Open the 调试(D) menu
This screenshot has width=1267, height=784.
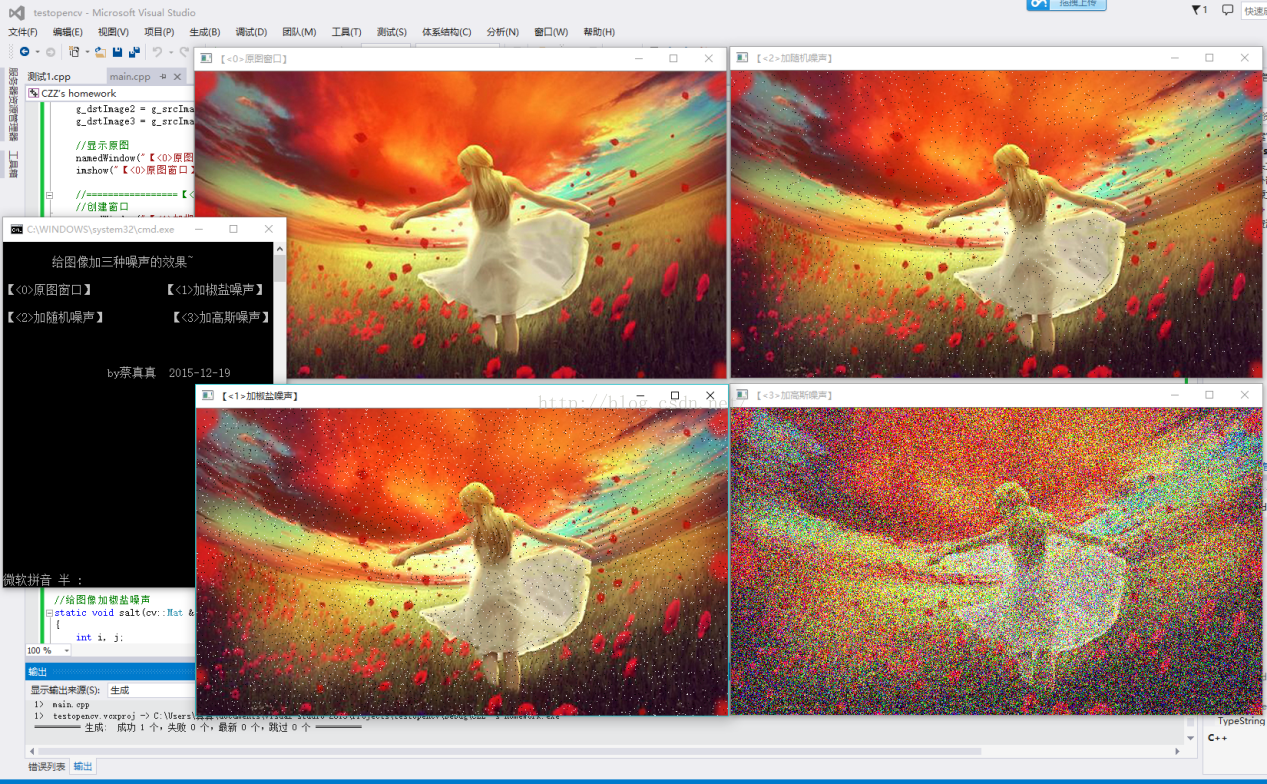(251, 32)
